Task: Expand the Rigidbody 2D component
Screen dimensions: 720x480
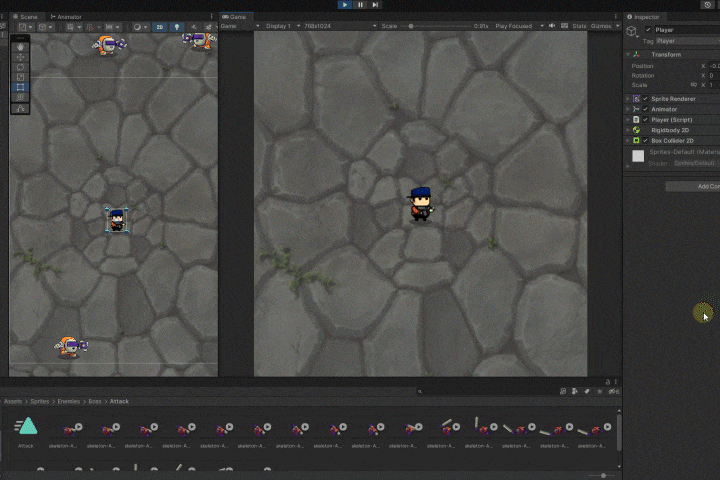Action: click(628, 130)
